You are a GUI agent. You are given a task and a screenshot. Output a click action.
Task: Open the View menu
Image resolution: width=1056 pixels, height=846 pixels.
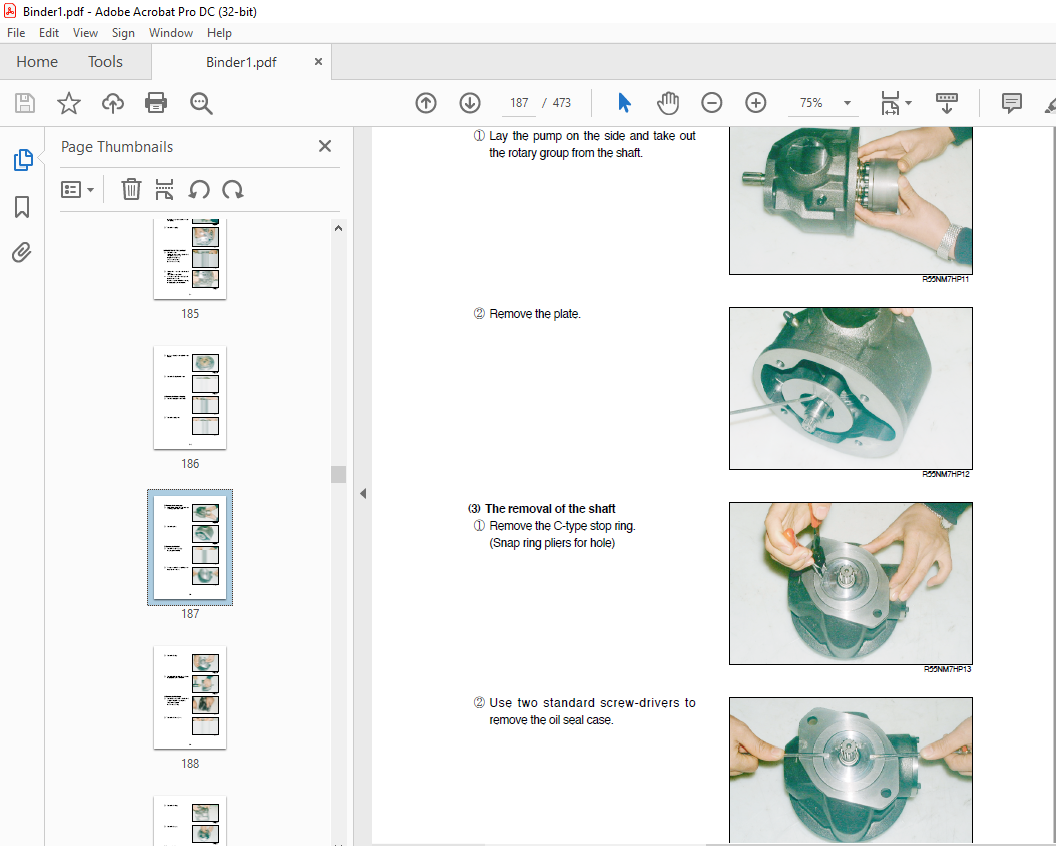[x=86, y=33]
